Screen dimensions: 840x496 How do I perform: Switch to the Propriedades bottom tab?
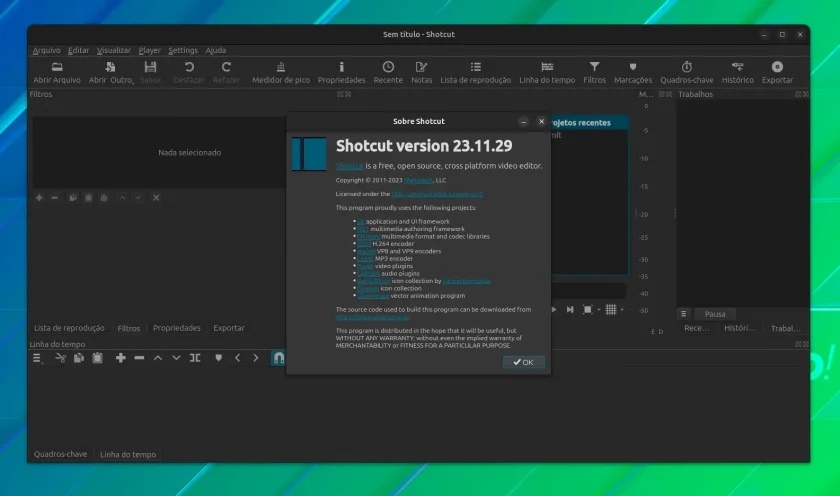click(x=177, y=328)
